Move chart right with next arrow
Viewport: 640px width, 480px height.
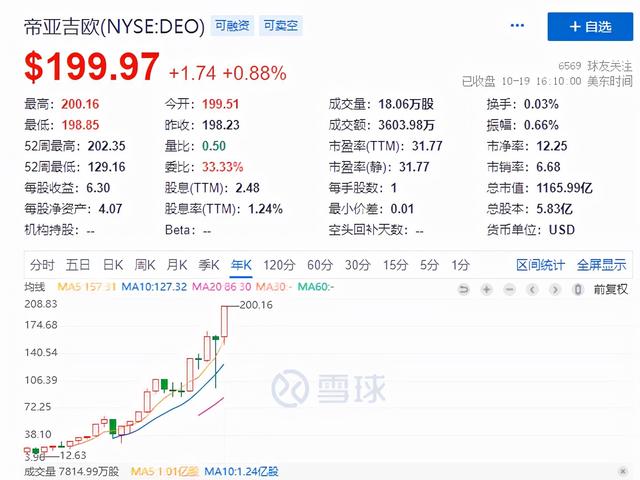[x=555, y=289]
